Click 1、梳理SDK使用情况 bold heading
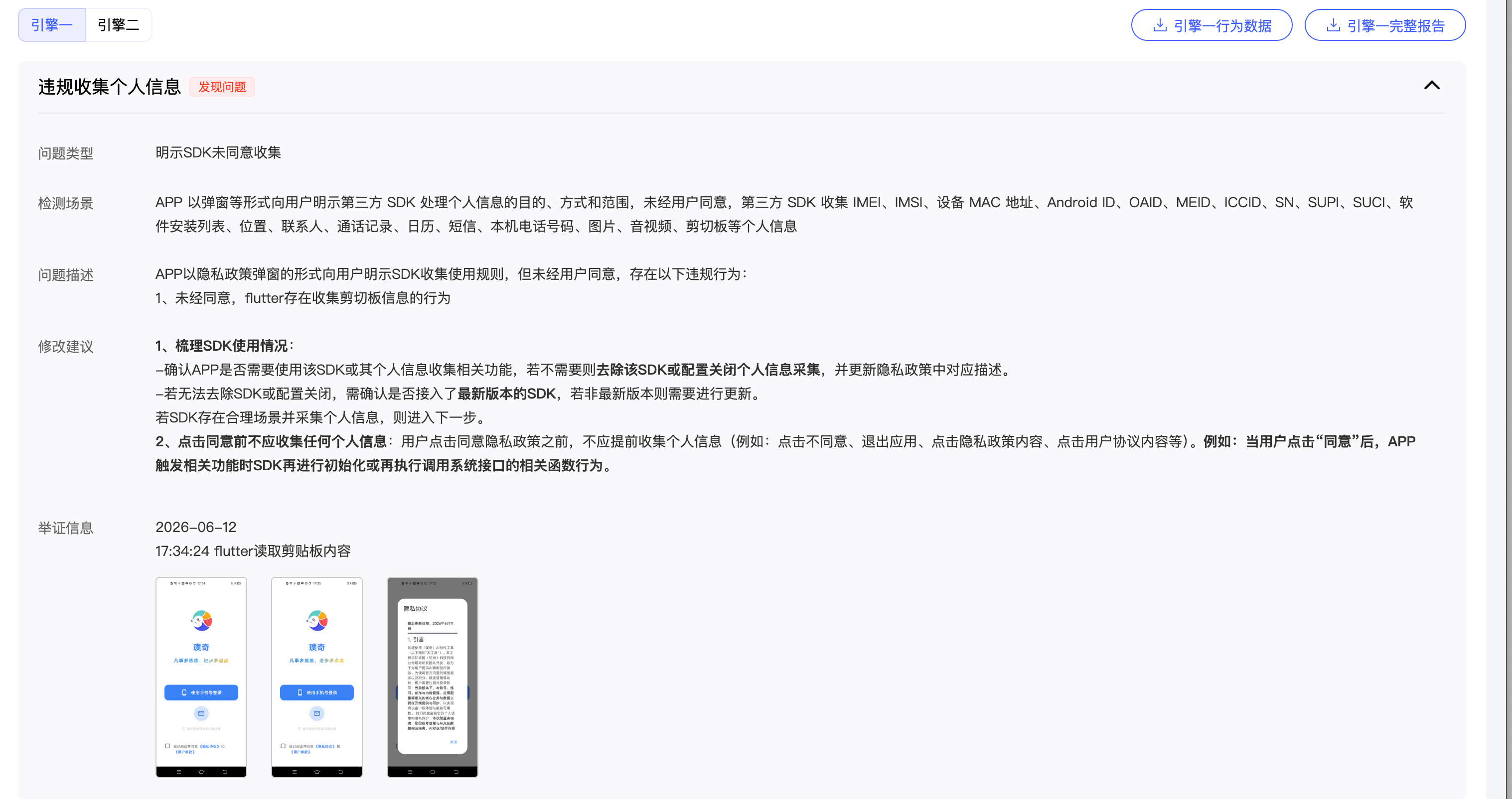The height and width of the screenshot is (799, 1512). coord(224,346)
